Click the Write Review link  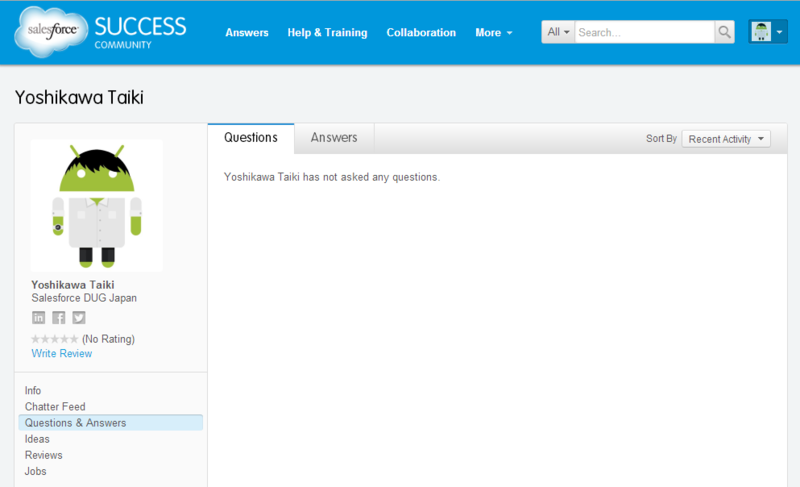(62, 353)
